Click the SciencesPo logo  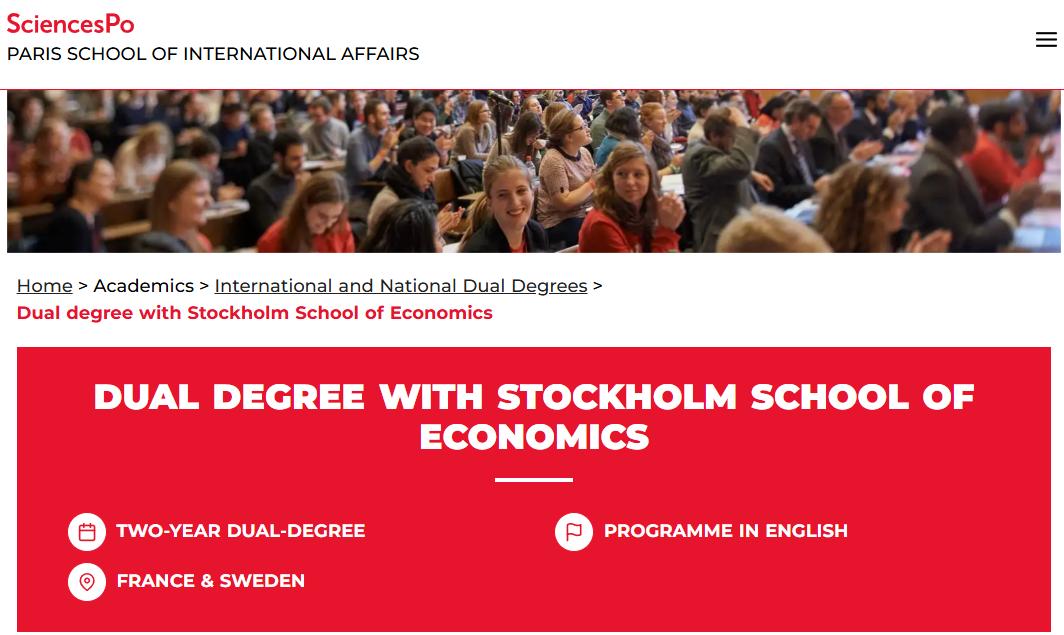tap(70, 23)
